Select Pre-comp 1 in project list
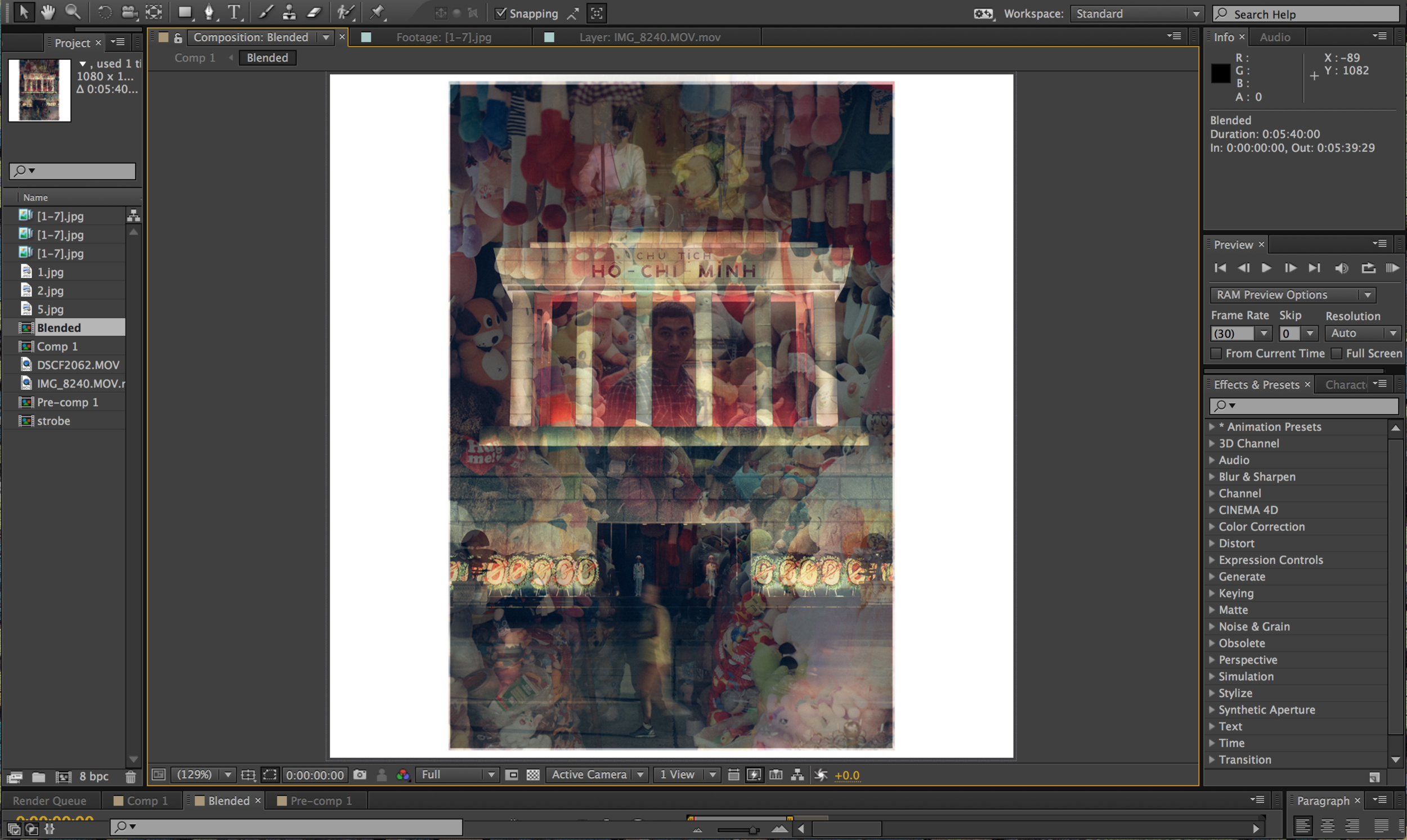This screenshot has height=840, width=1407. (x=68, y=402)
